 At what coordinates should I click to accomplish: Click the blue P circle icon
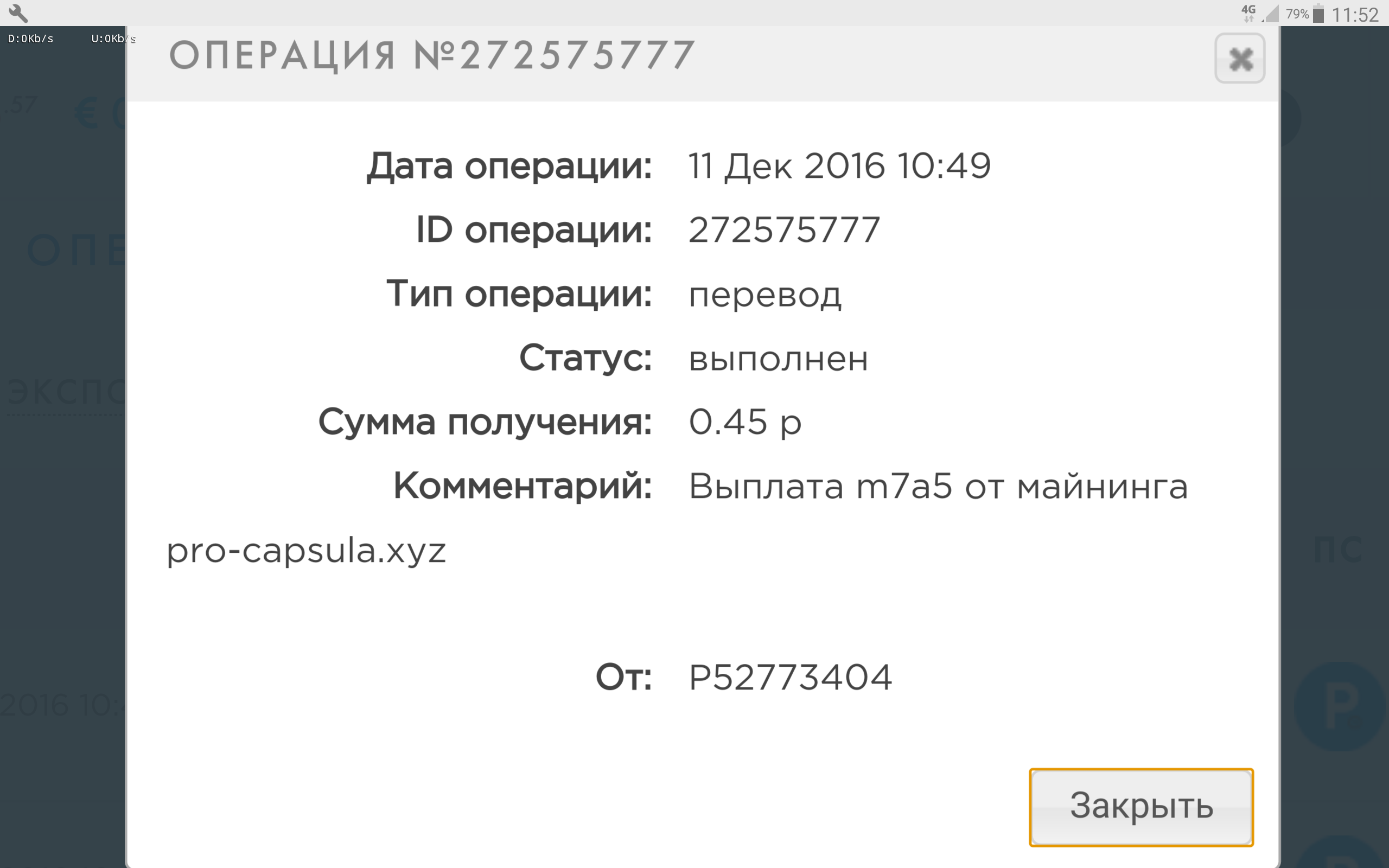(1339, 706)
